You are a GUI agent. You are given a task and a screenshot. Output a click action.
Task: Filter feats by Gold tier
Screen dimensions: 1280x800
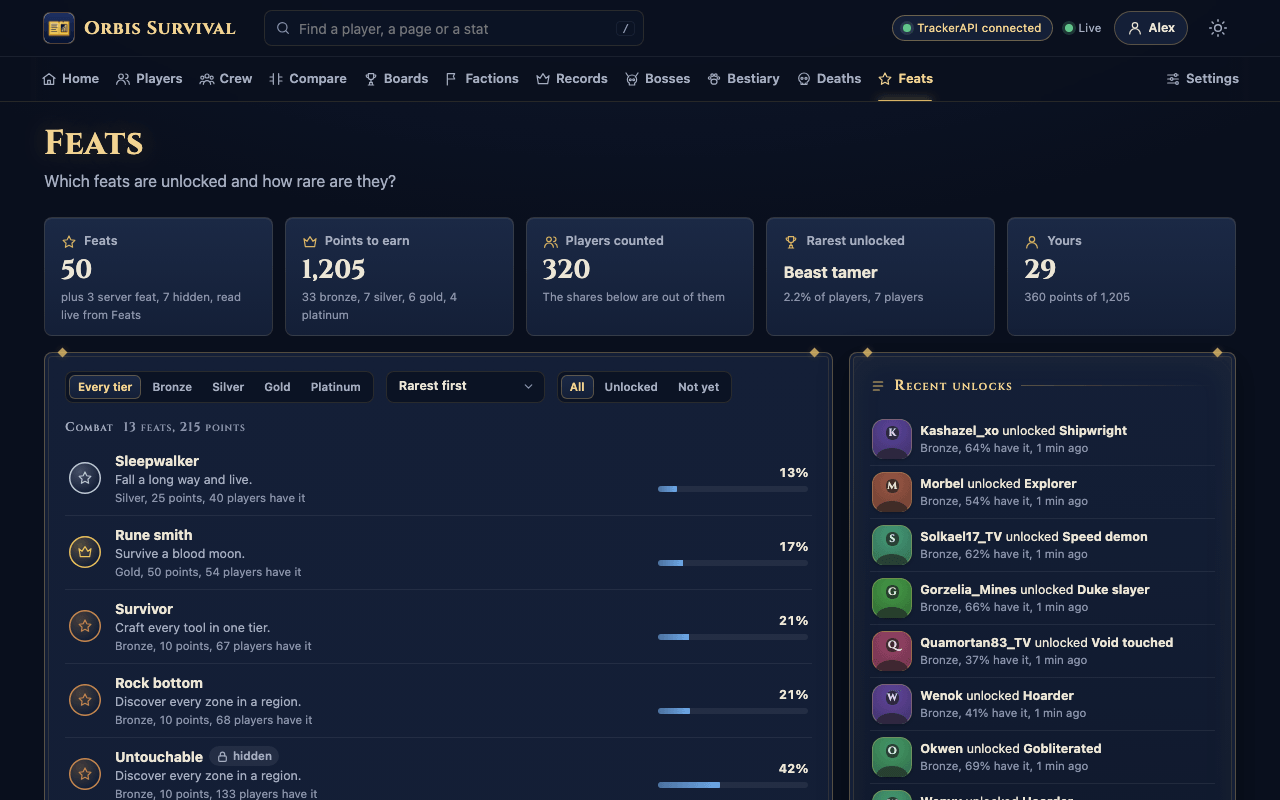click(x=277, y=387)
